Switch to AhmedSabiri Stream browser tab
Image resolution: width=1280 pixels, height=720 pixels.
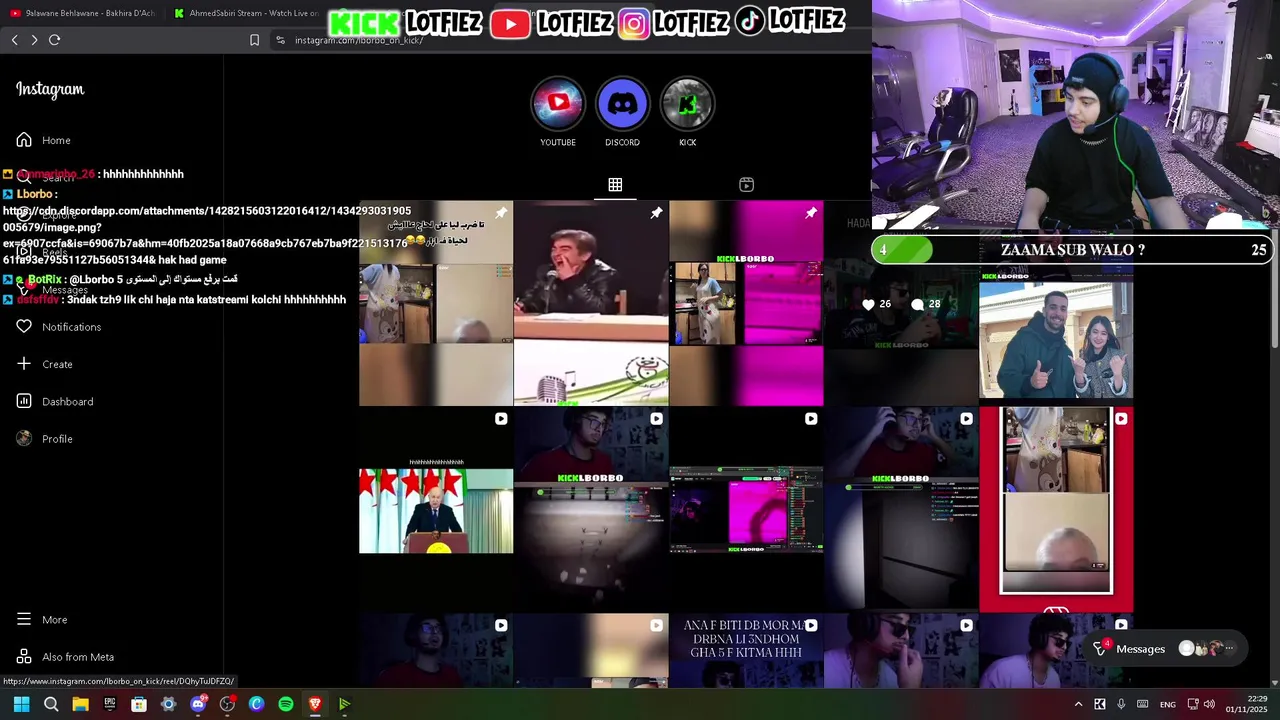245,13
